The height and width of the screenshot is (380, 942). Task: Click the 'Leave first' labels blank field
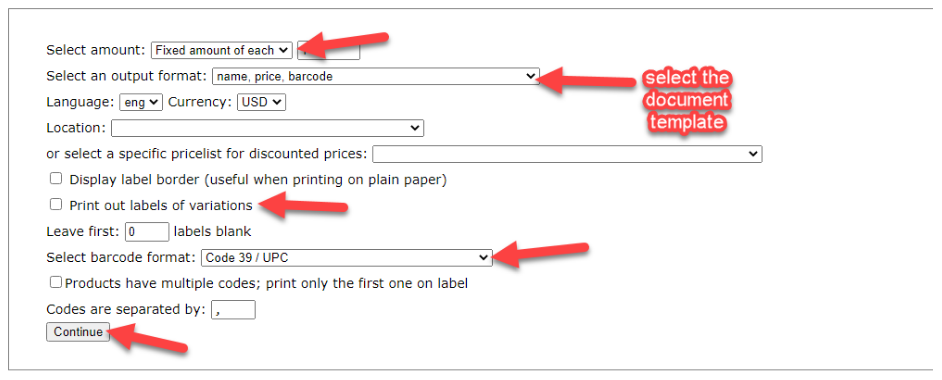(x=147, y=232)
